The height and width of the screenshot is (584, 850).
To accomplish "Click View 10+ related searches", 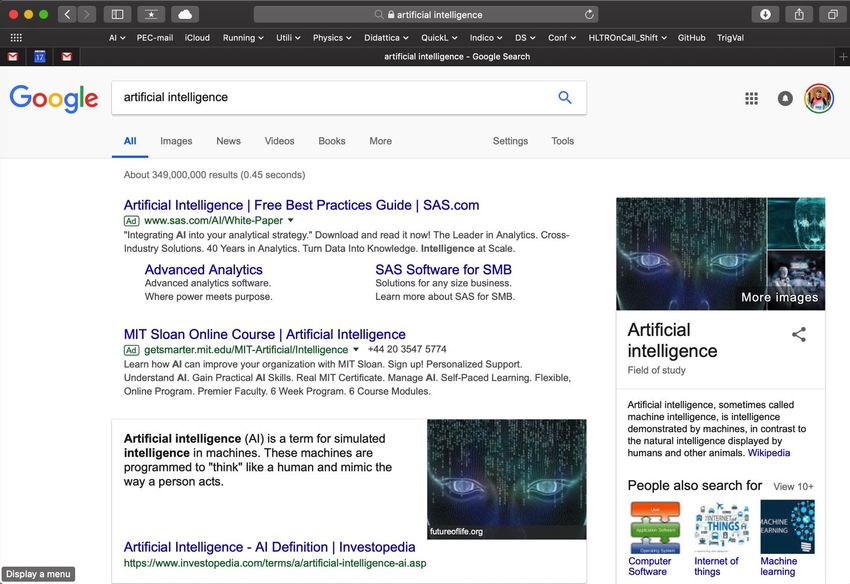I will (793, 486).
